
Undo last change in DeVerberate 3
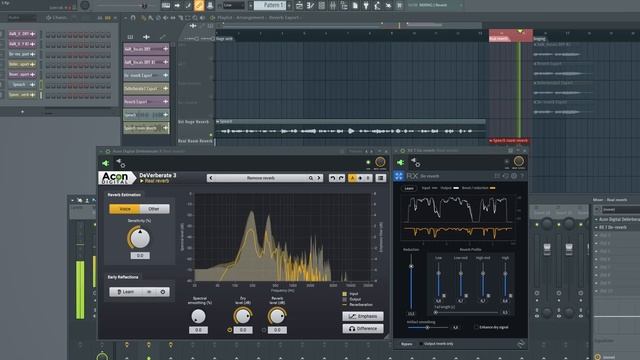[x=332, y=178]
